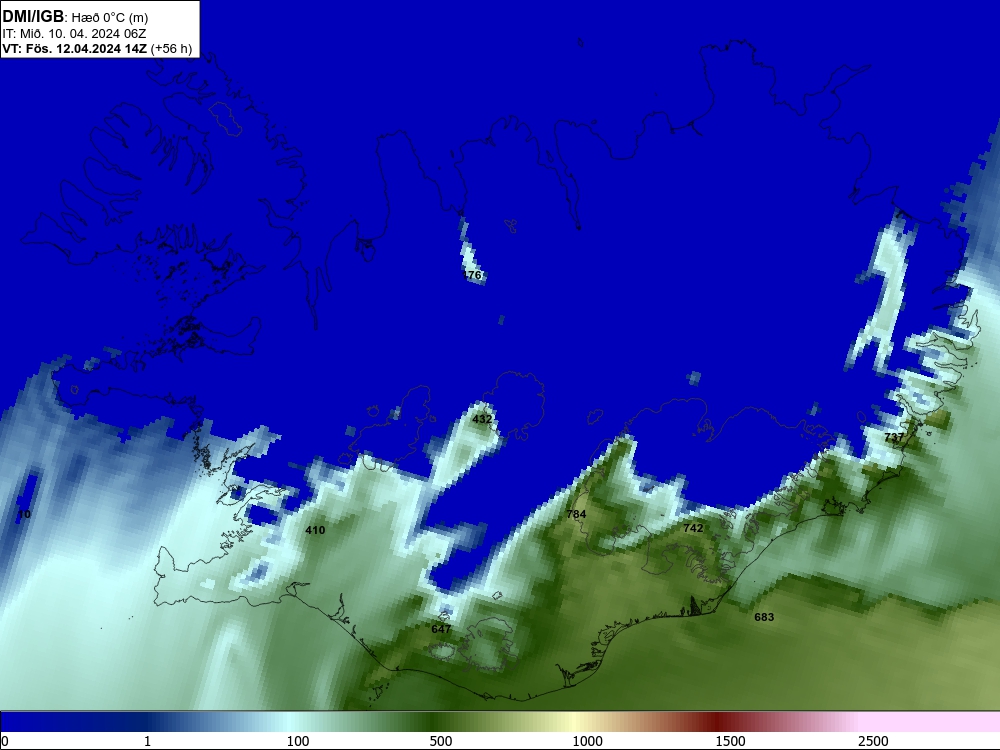Click the 742 map value label
The height and width of the screenshot is (750, 1000).
click(x=693, y=528)
